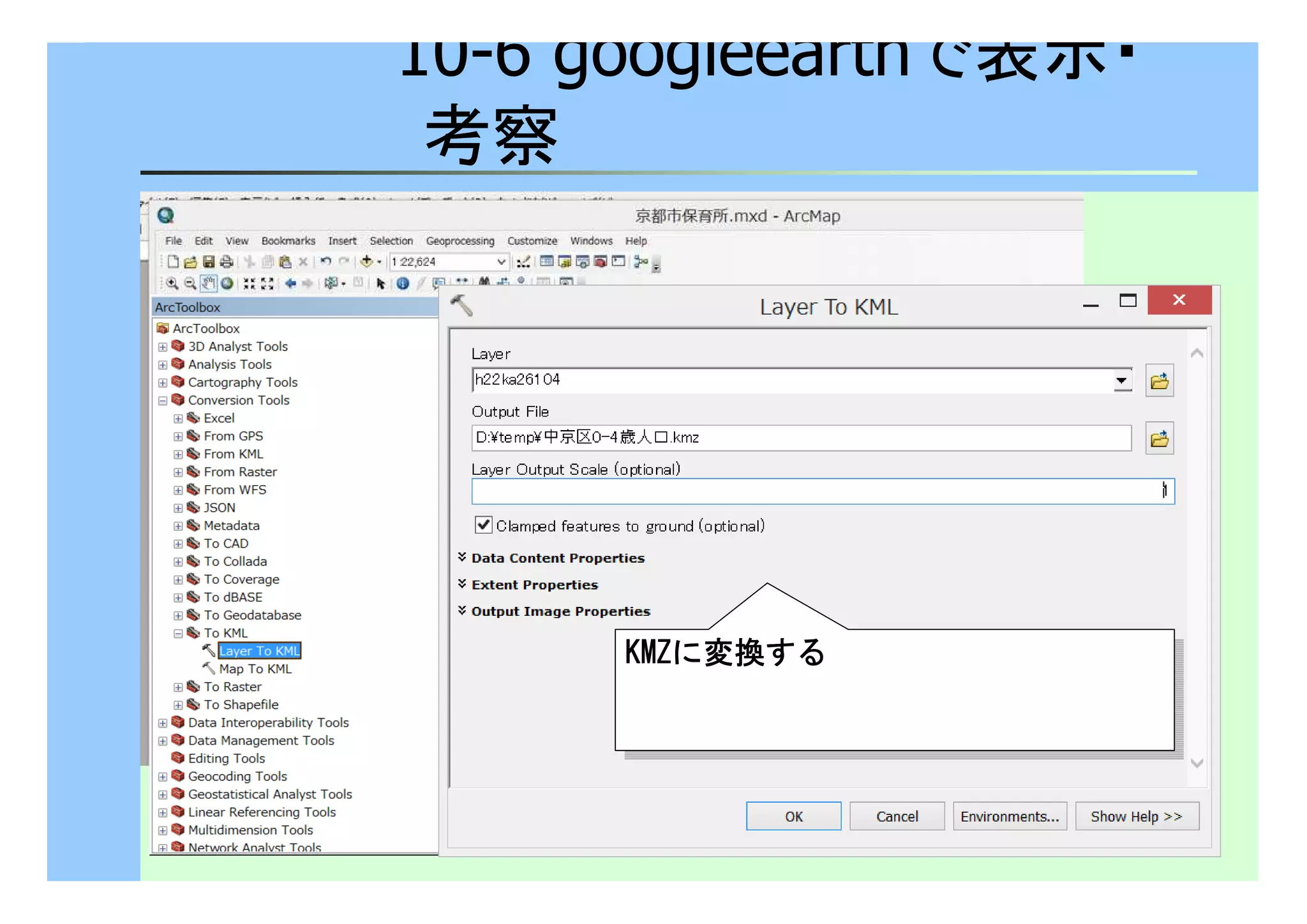Click the Paste icon in toolbar
Viewport: 1307px width, 924px height.
click(x=285, y=262)
